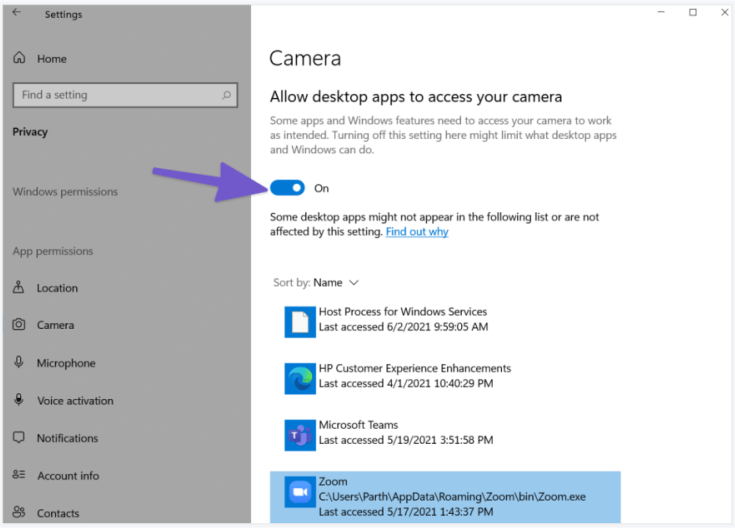Click Last accessed 6/2/2021 9:59:05 AM text
Screen dimensions: 735x528
click(403, 327)
